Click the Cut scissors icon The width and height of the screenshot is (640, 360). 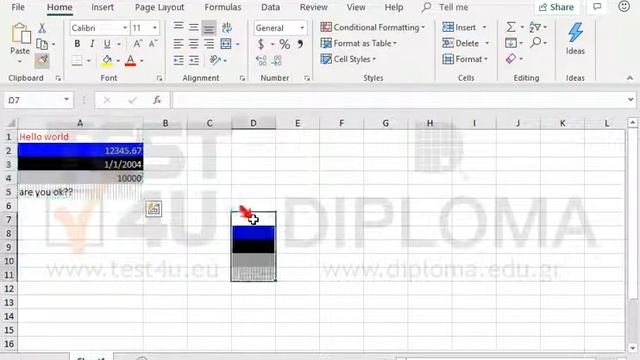42,28
